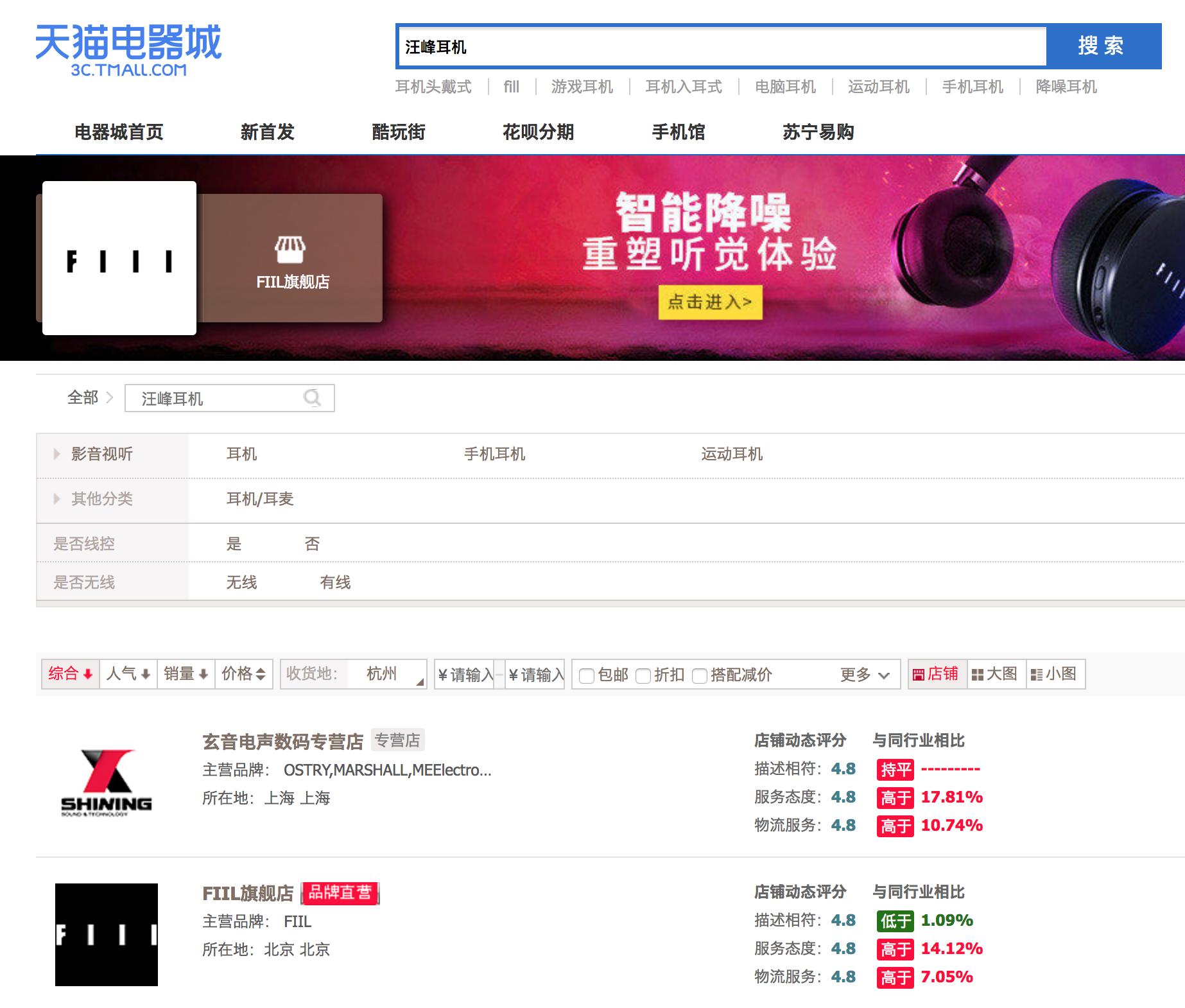Click suggested search 电脑耳机
The image size is (1185, 1008).
click(x=785, y=87)
